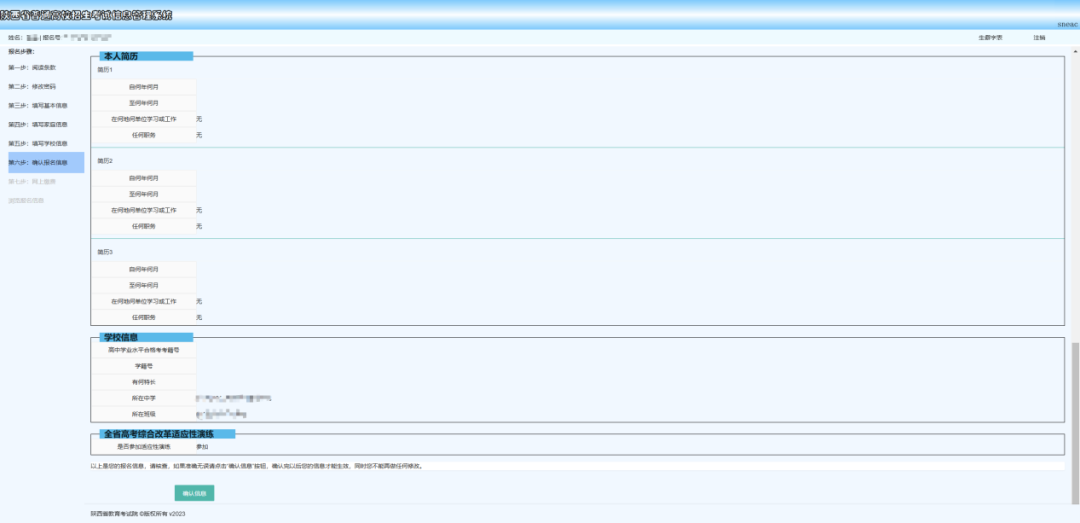Screen dimensions: 1080x523
Task: Click the 陕西省教育考试院 footer copyright text
Action: click(x=137, y=513)
